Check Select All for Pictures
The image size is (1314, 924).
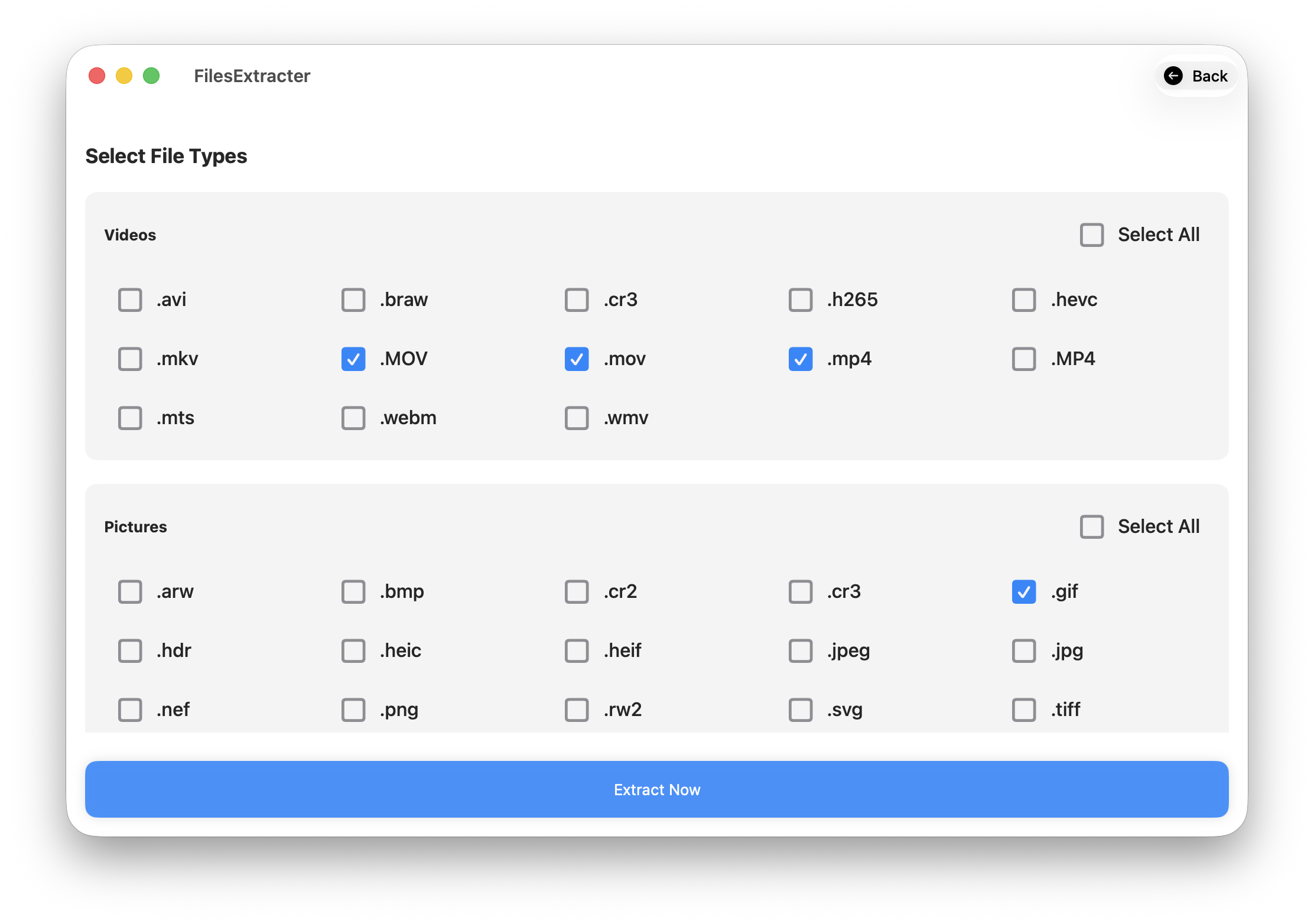[1092, 526]
